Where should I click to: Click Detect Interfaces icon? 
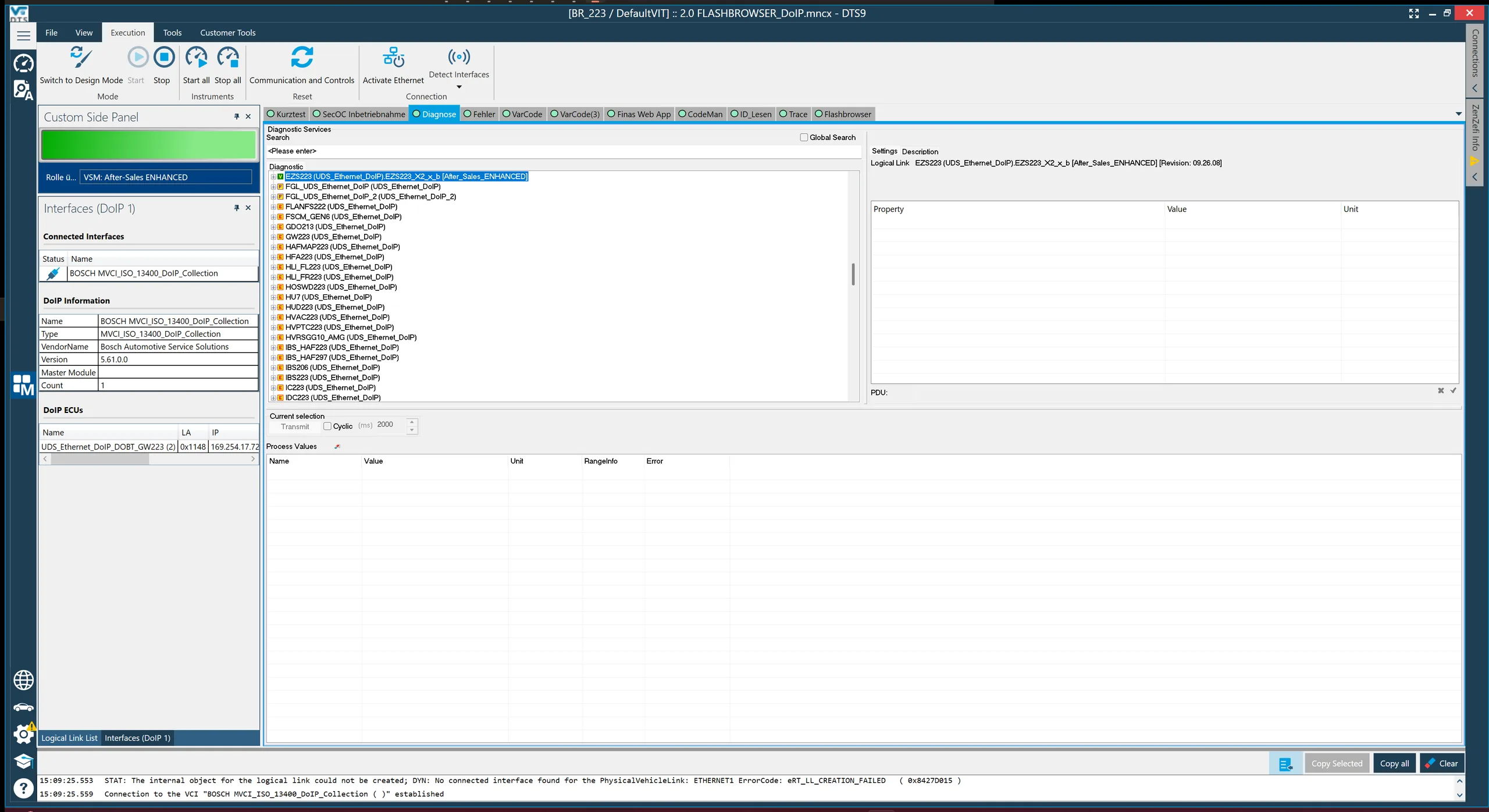pyautogui.click(x=459, y=56)
